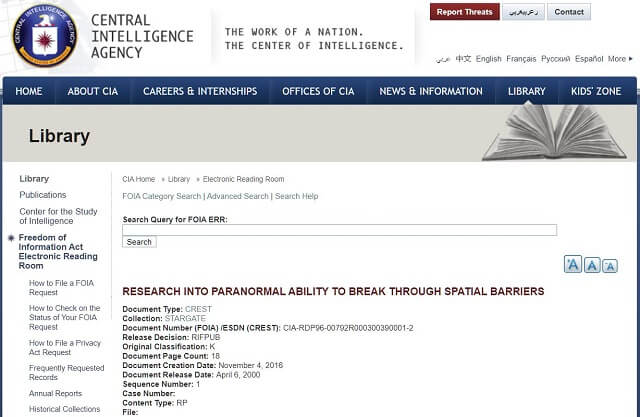The image size is (640, 417).
Task: Click the Search button
Action: click(x=139, y=242)
